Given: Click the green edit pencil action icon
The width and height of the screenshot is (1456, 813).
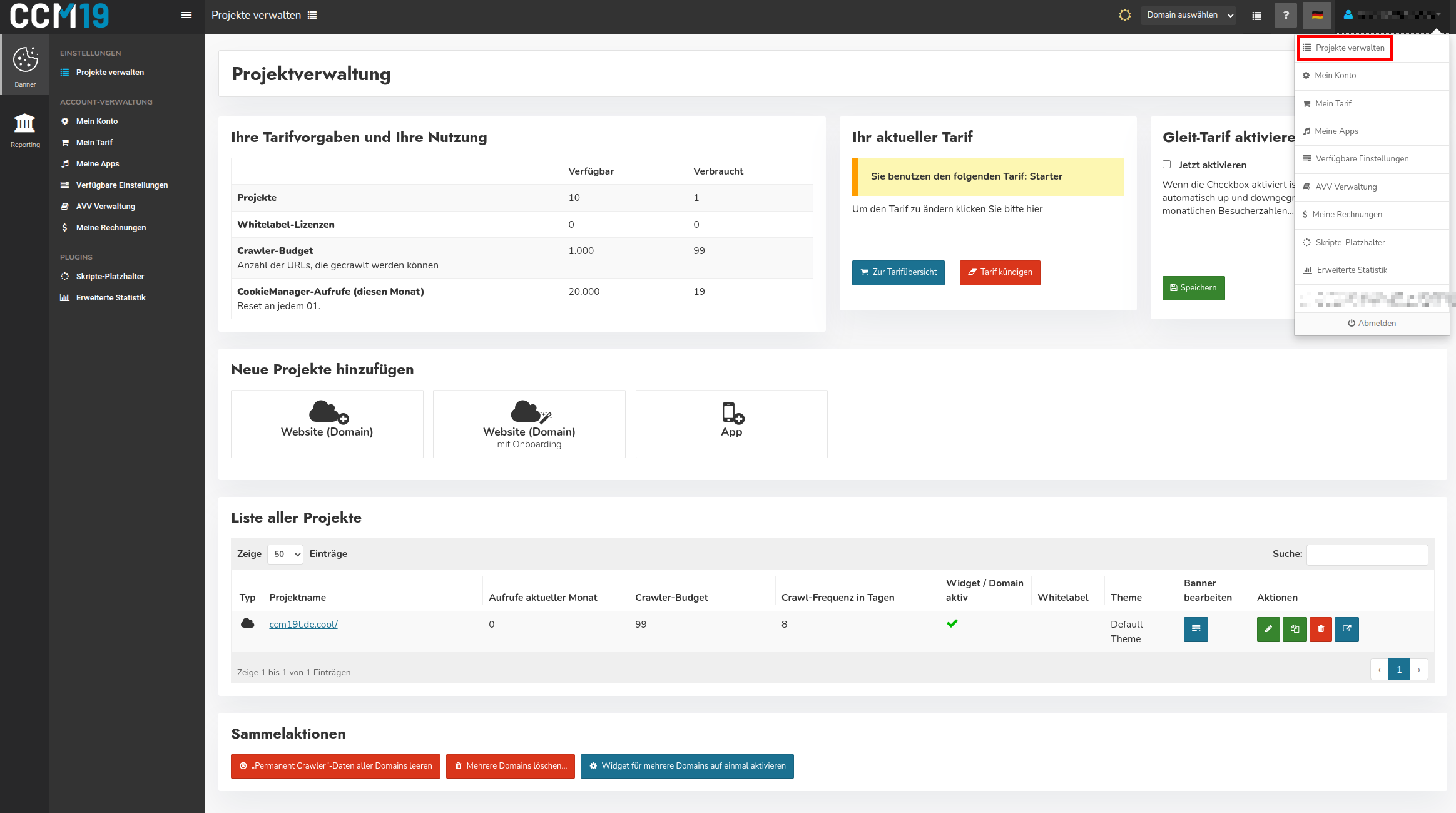Looking at the screenshot, I should point(1268,629).
